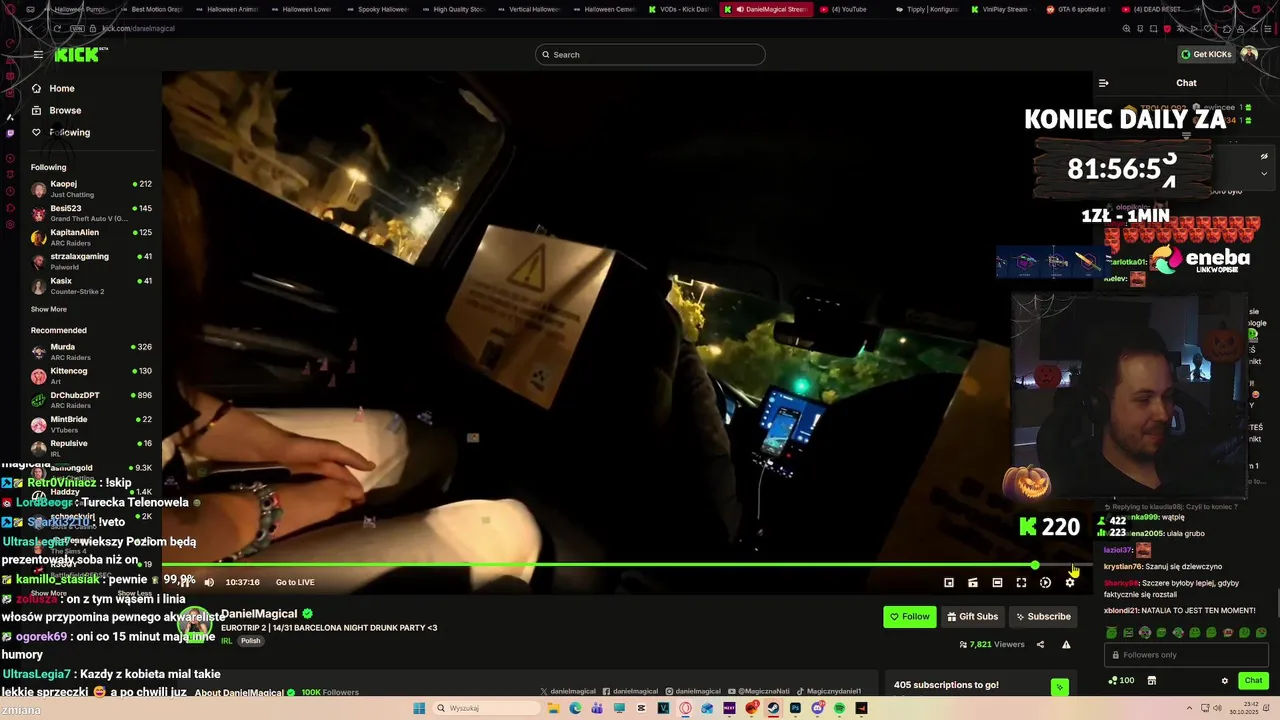The image size is (1280, 720).
Task: Open chat settings with the gear icon
Action: pos(1224,681)
